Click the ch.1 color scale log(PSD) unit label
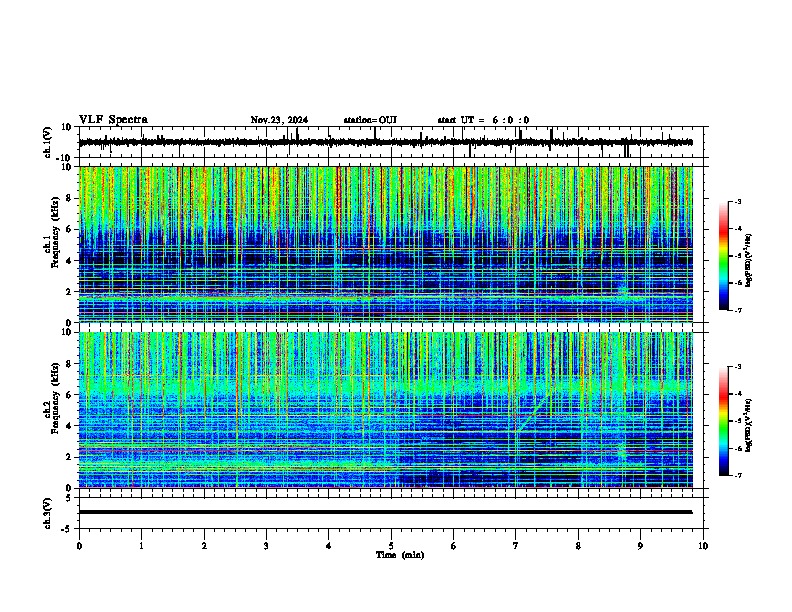This screenshot has height=612, width=792. click(x=749, y=260)
